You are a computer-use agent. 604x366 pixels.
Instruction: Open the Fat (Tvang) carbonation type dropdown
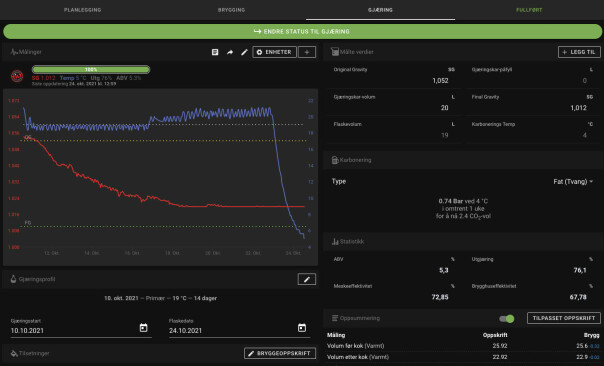tap(573, 181)
